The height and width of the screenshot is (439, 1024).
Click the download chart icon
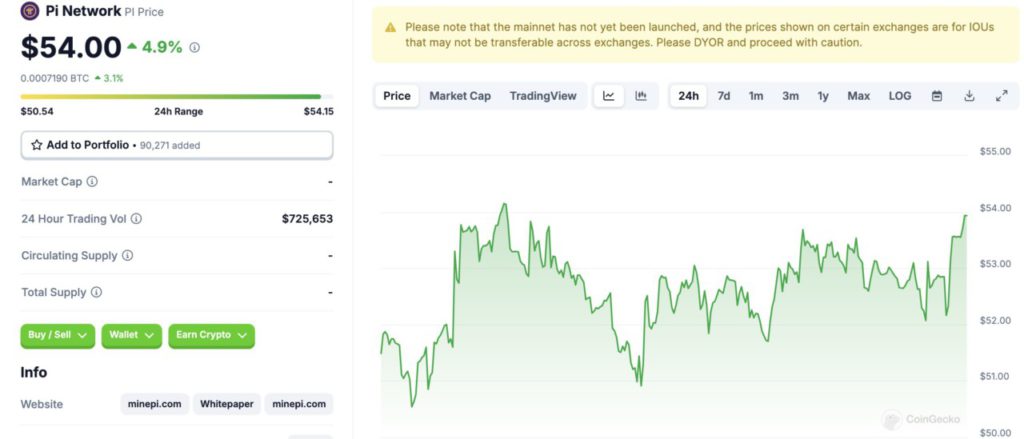(969, 96)
